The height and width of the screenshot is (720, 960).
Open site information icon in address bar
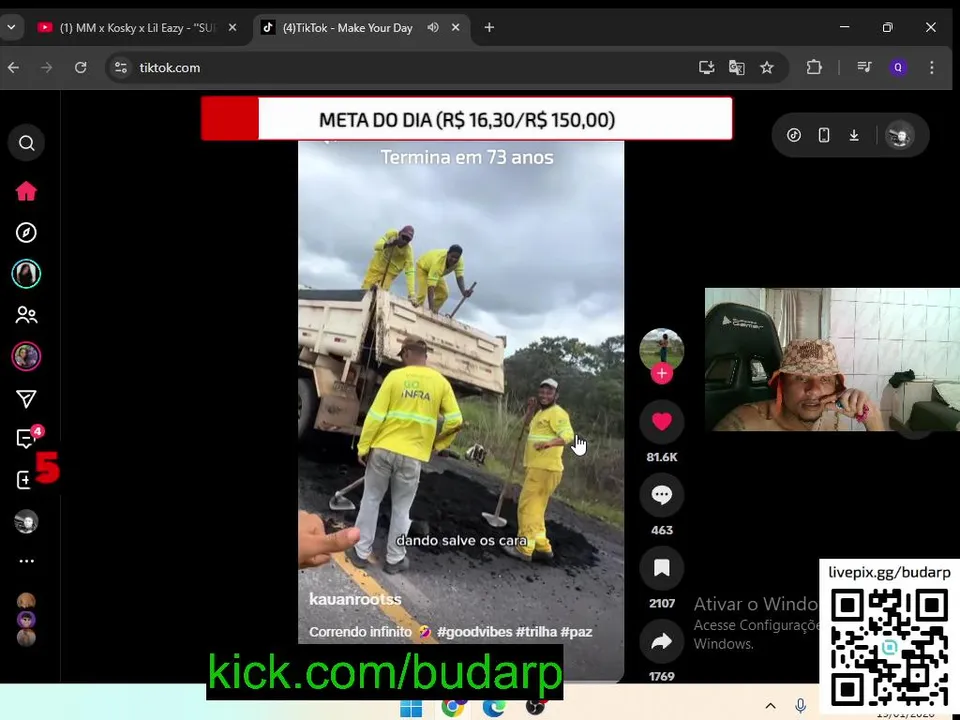click(x=121, y=67)
